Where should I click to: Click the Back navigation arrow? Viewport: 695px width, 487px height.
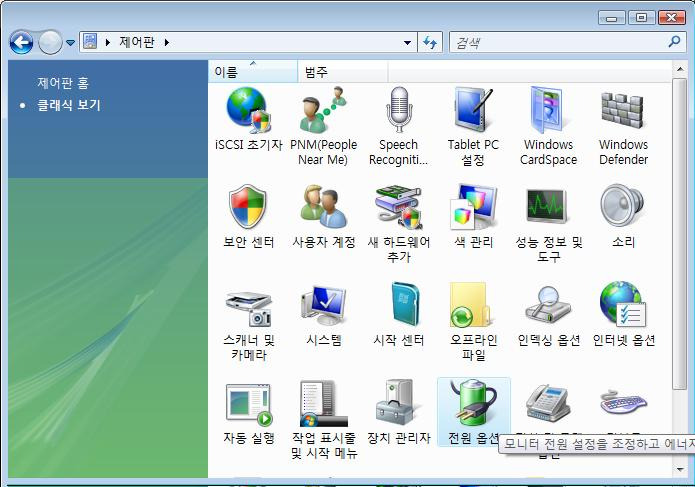(21, 43)
